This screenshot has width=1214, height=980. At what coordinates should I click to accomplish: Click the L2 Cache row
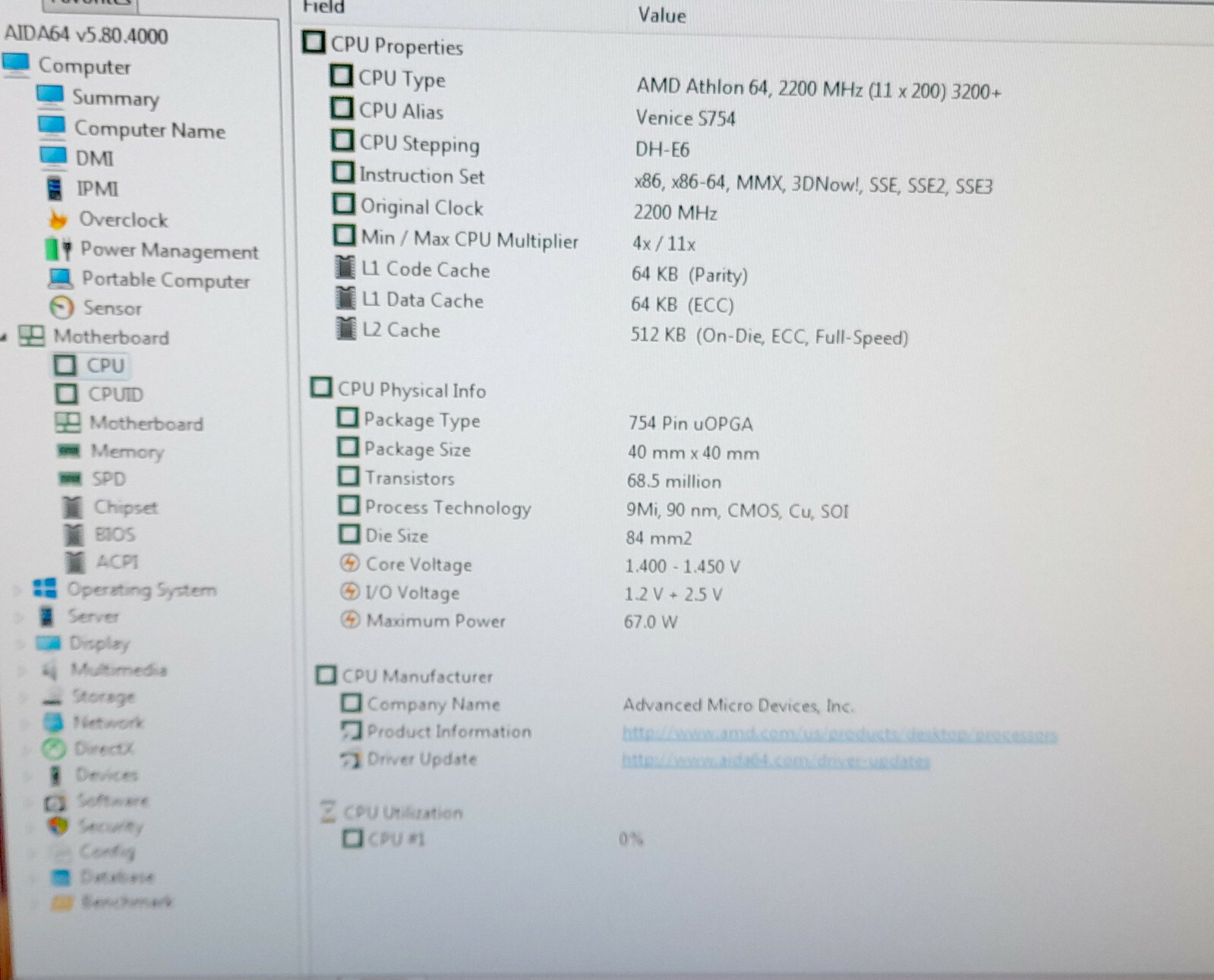coord(621,333)
